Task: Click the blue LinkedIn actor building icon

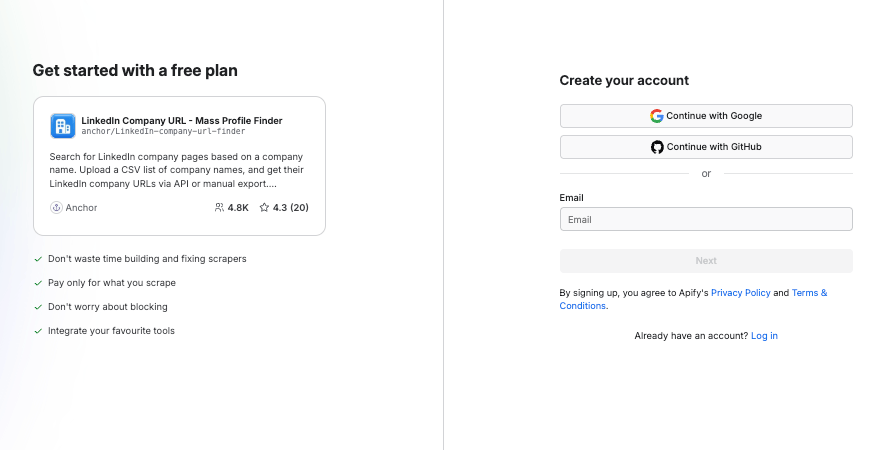Action: click(63, 126)
